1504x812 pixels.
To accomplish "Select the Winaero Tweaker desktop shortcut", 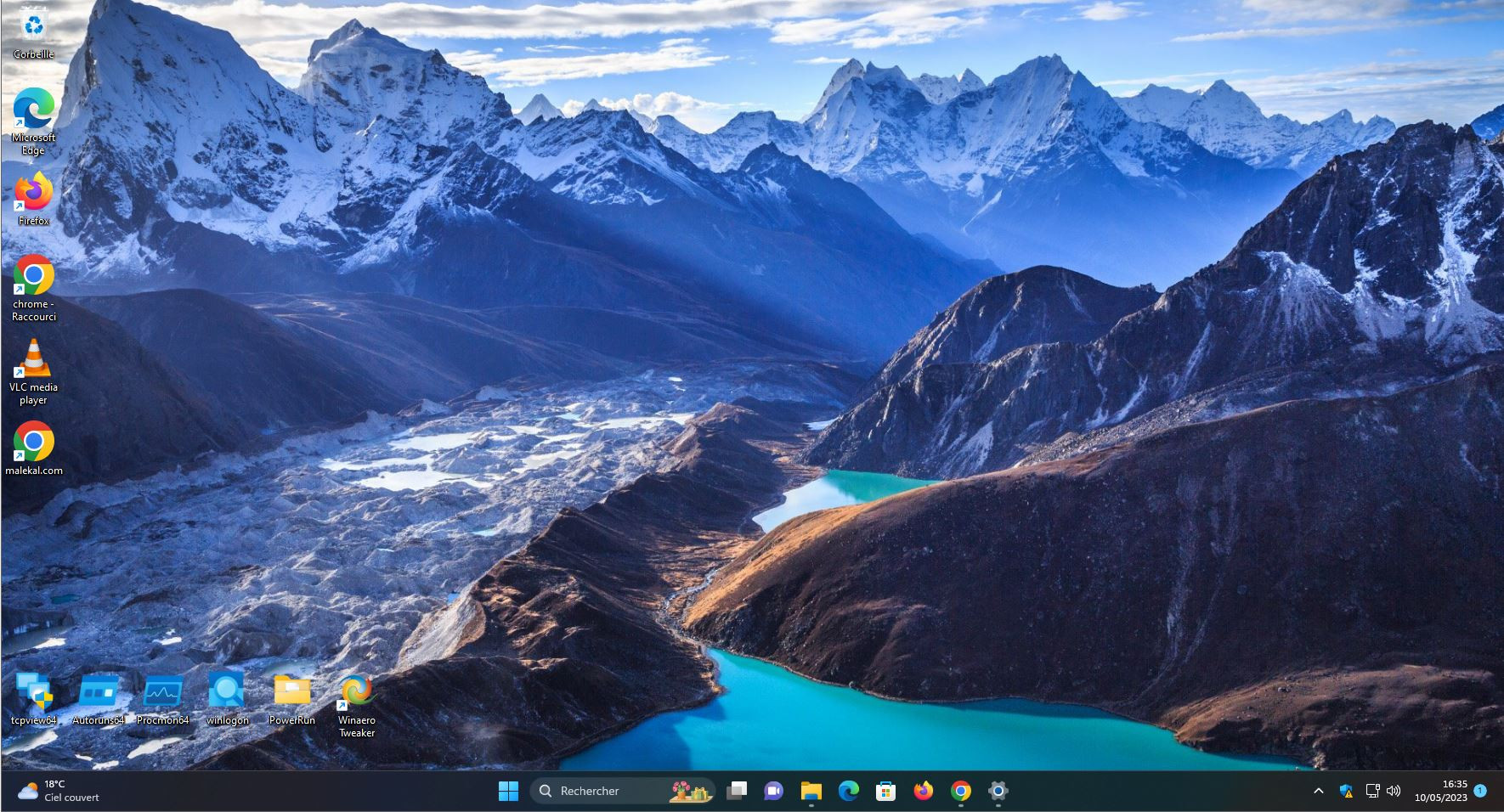I will tap(357, 705).
